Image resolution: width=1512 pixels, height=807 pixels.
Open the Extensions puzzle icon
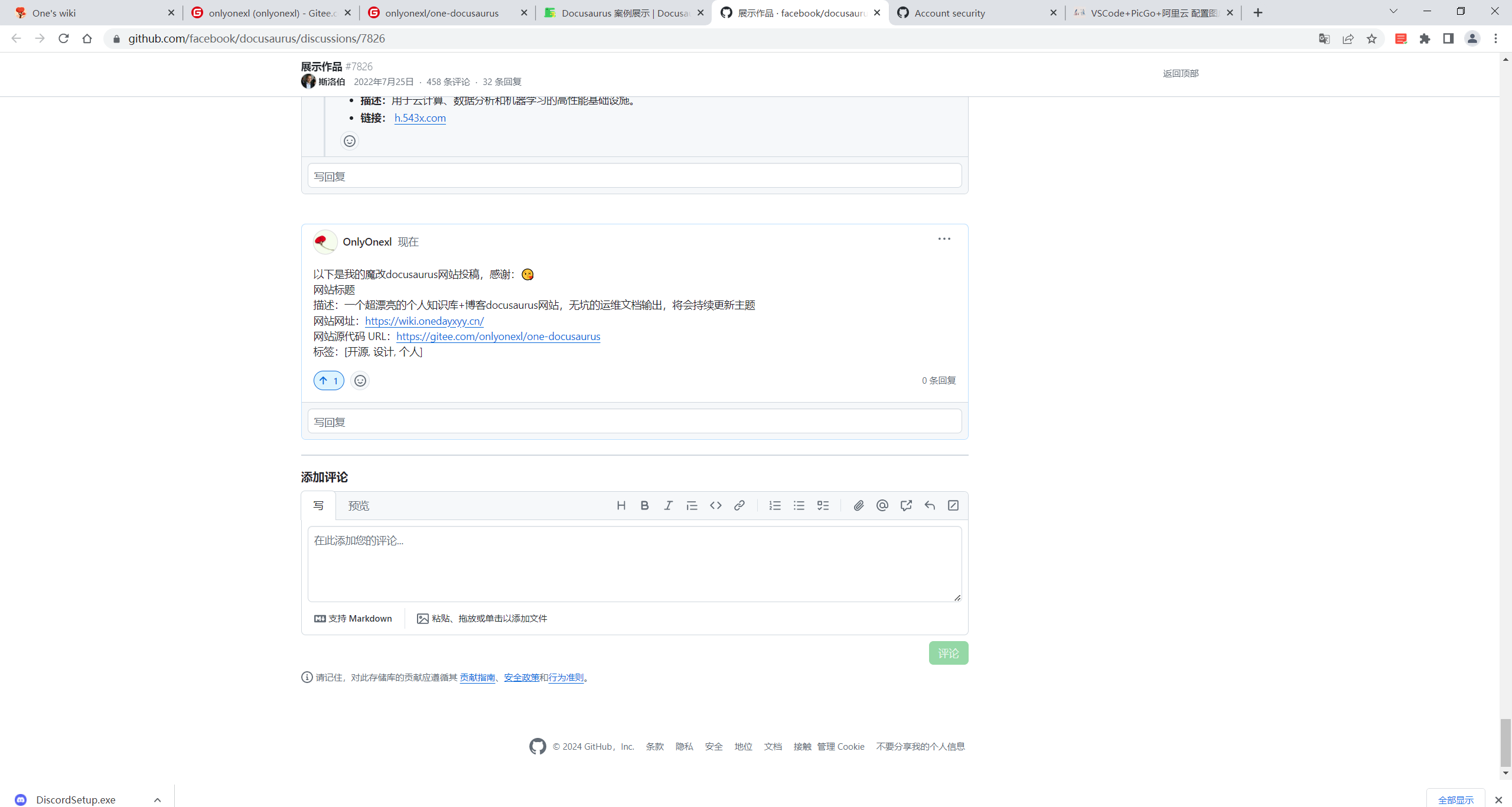click(x=1425, y=39)
